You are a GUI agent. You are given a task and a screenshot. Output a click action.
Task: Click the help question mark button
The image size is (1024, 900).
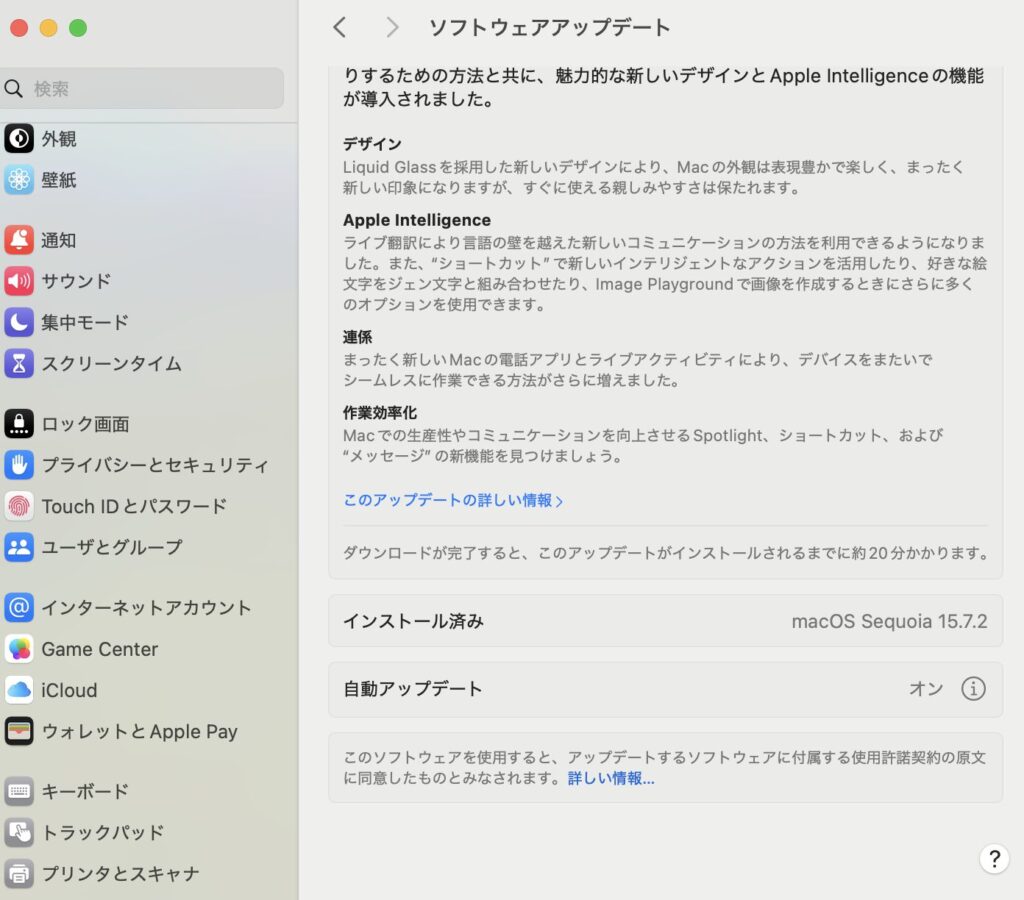pyautogui.click(x=993, y=859)
